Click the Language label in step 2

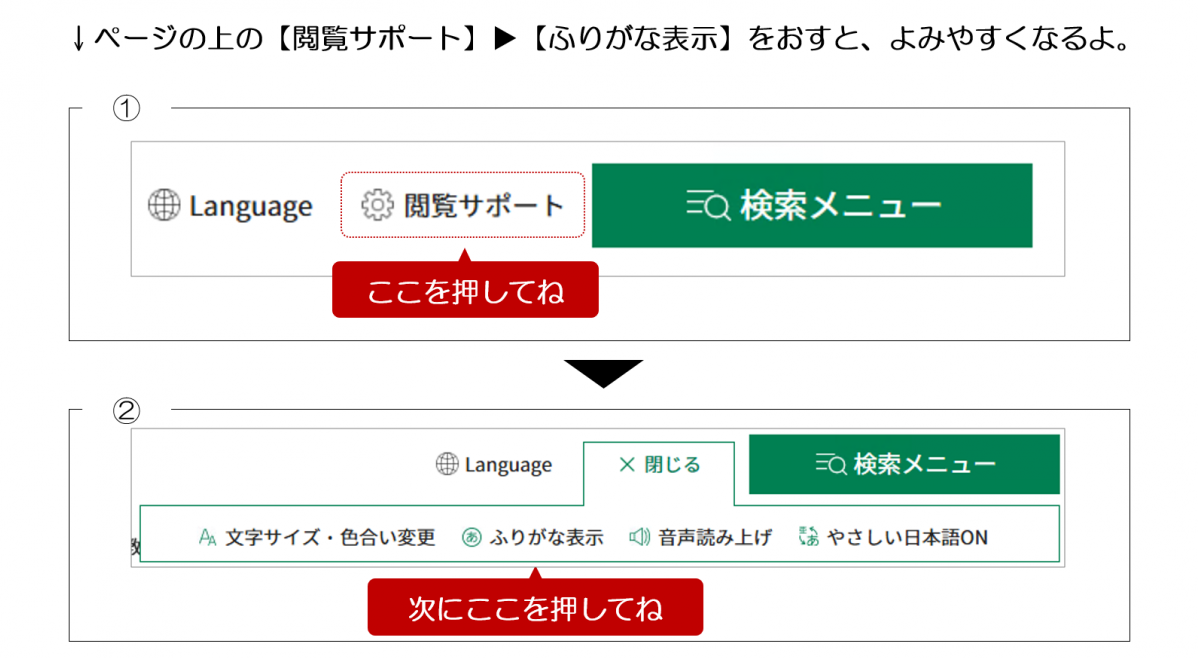tap(508, 465)
